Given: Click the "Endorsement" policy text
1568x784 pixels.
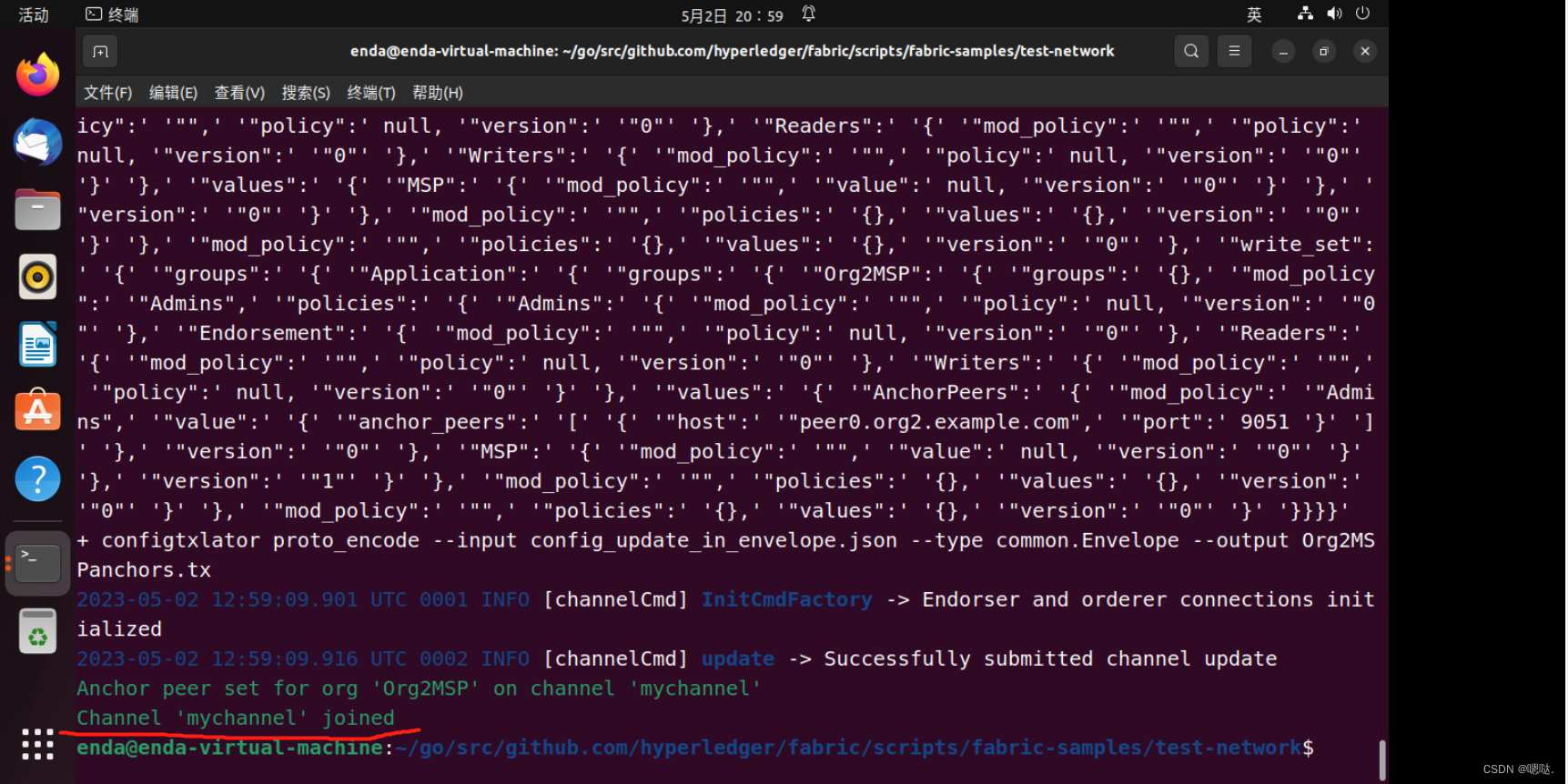Looking at the screenshot, I should coord(267,333).
